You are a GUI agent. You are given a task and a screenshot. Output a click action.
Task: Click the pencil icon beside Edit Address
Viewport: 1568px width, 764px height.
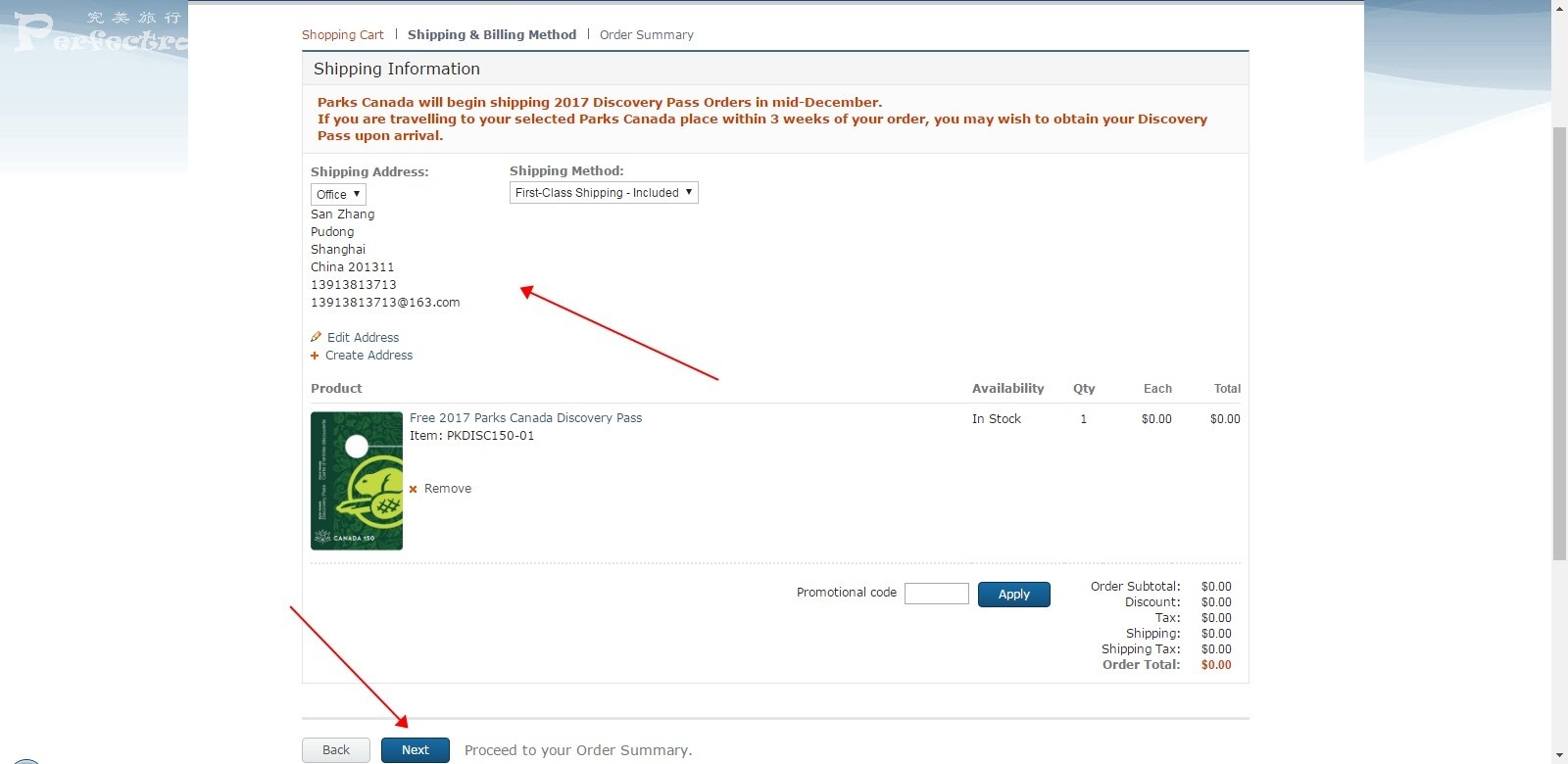[316, 337]
